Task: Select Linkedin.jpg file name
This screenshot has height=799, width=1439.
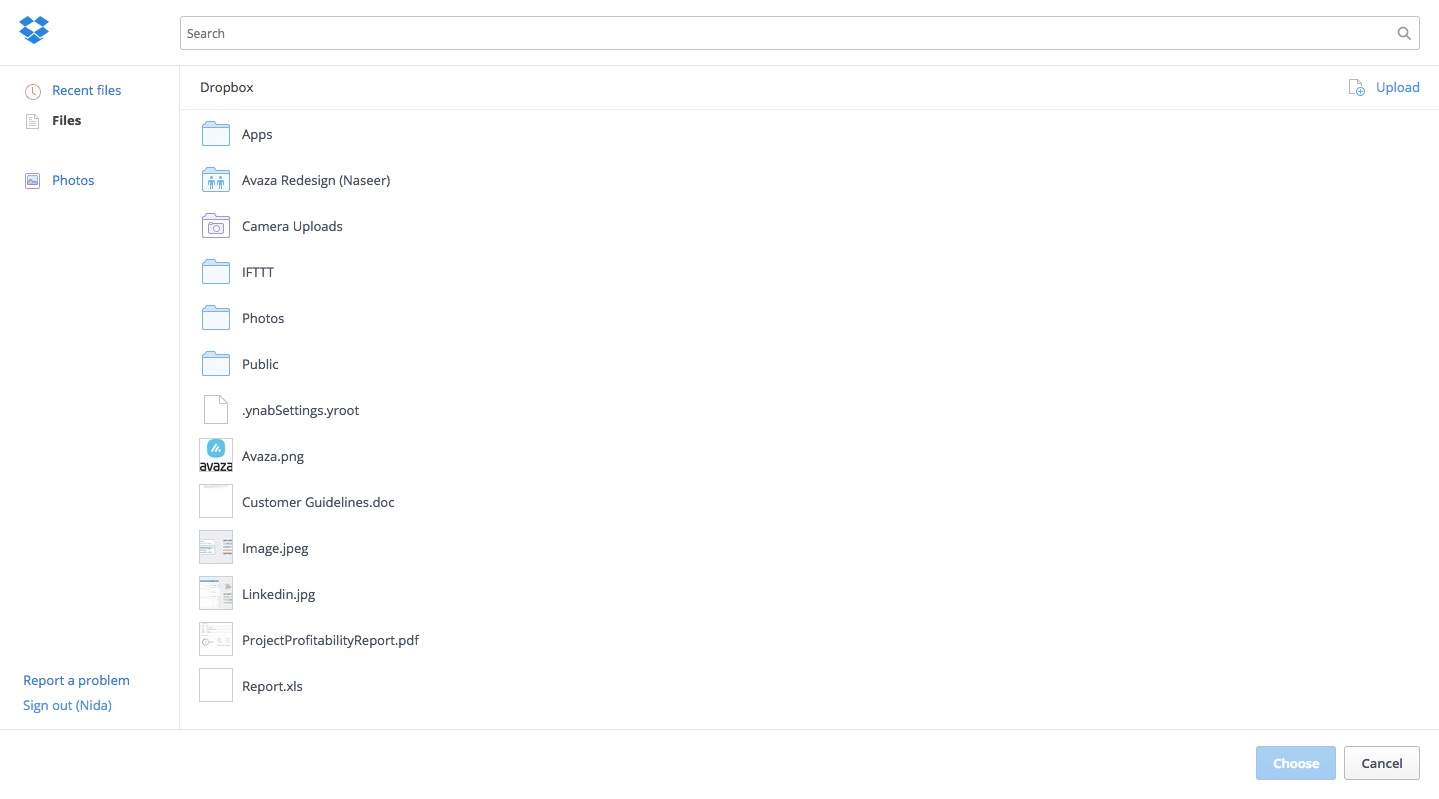Action: (x=278, y=595)
